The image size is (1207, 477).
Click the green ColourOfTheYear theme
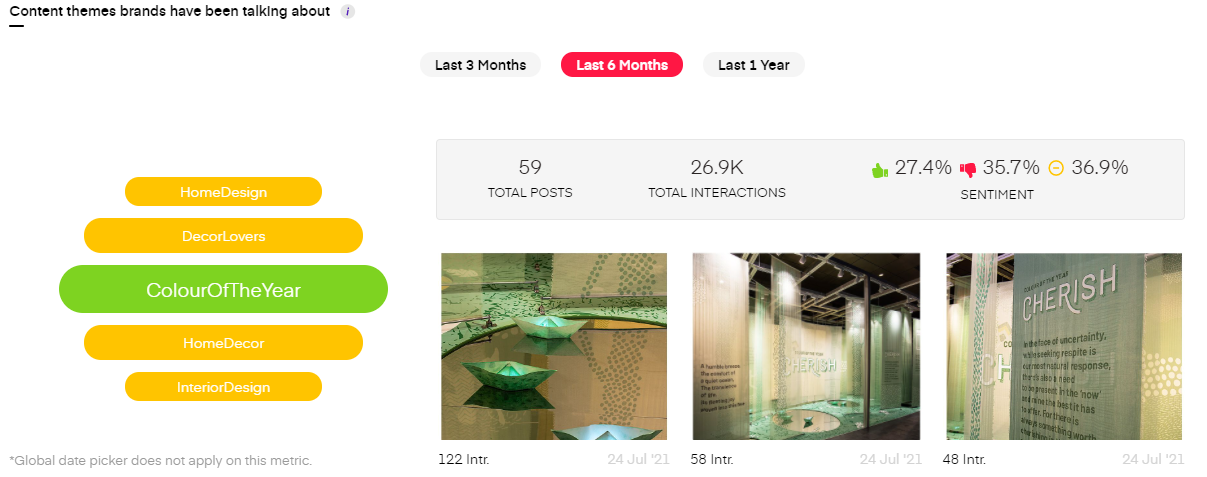tap(223, 290)
